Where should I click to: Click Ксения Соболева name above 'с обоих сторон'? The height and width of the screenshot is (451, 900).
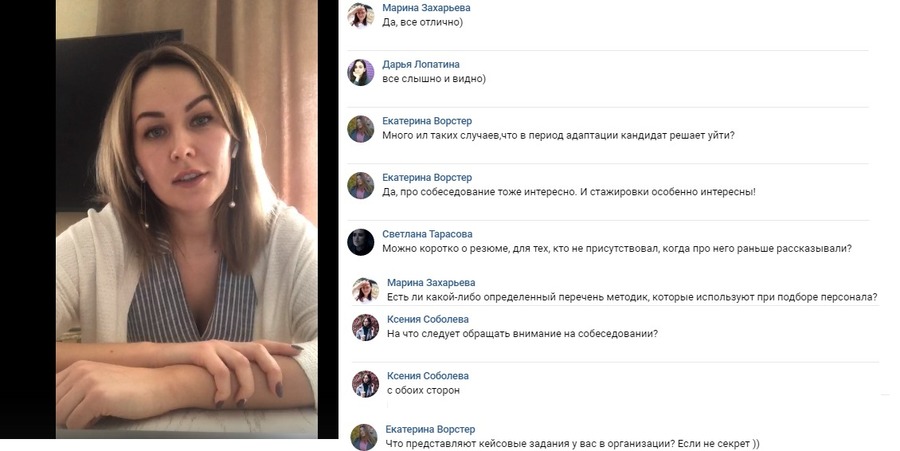[428, 376]
